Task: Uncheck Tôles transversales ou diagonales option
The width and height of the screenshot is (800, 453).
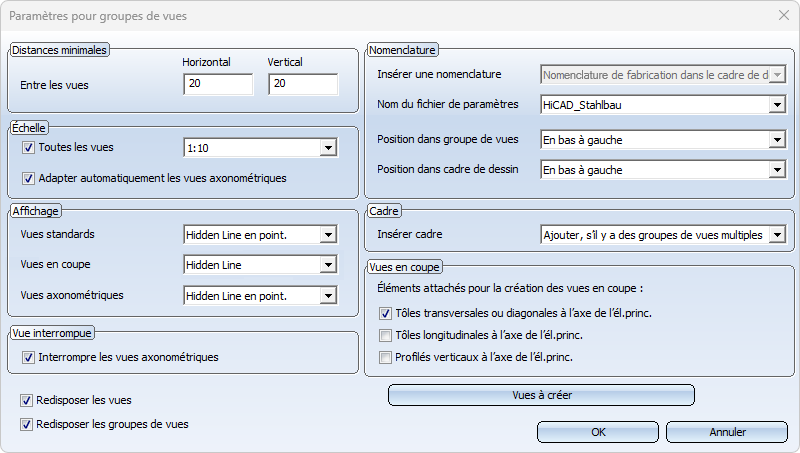Action: click(x=385, y=313)
